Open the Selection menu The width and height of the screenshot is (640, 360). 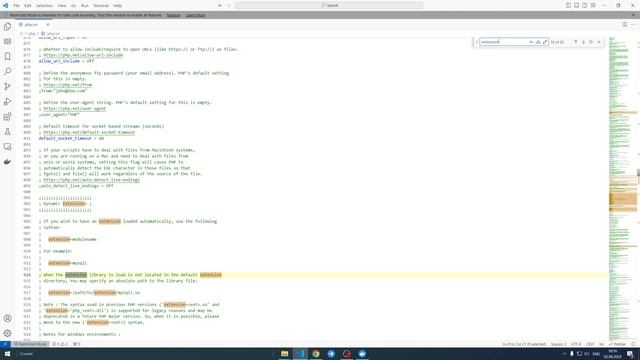[x=44, y=6]
